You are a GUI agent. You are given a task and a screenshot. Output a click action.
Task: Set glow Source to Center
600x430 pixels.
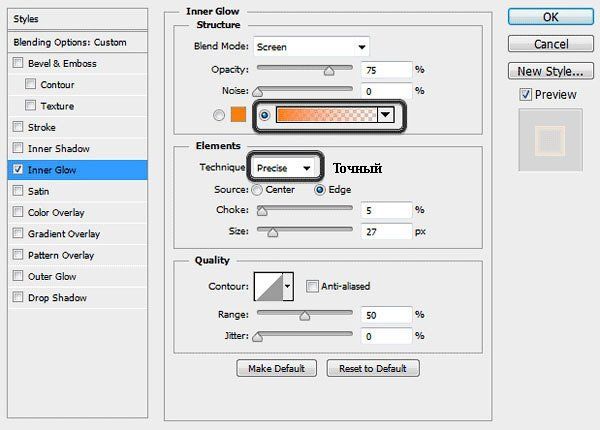pos(257,190)
